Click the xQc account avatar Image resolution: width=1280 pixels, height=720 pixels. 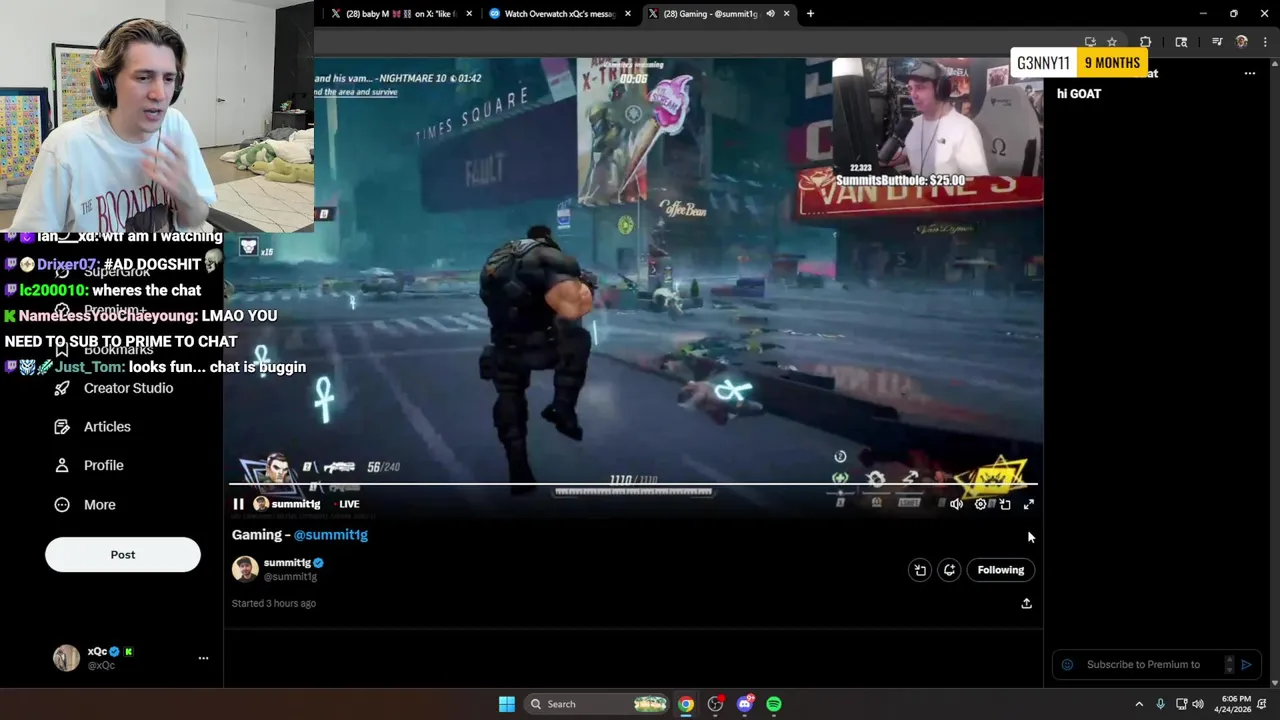(x=66, y=658)
